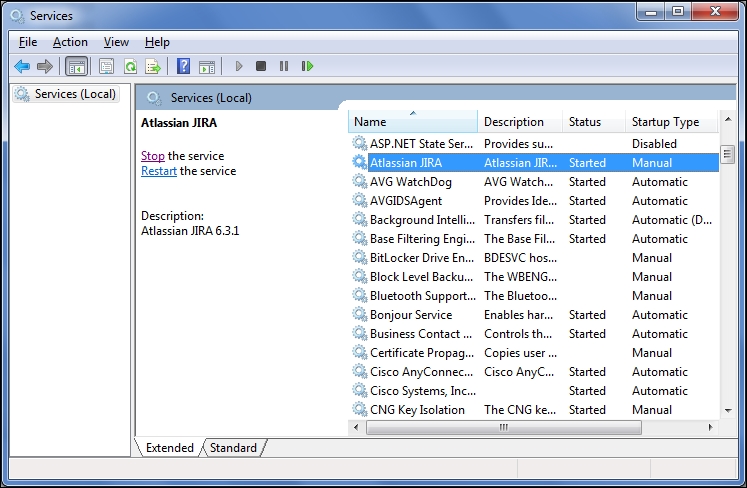Sort by the Status column header

[x=594, y=122]
